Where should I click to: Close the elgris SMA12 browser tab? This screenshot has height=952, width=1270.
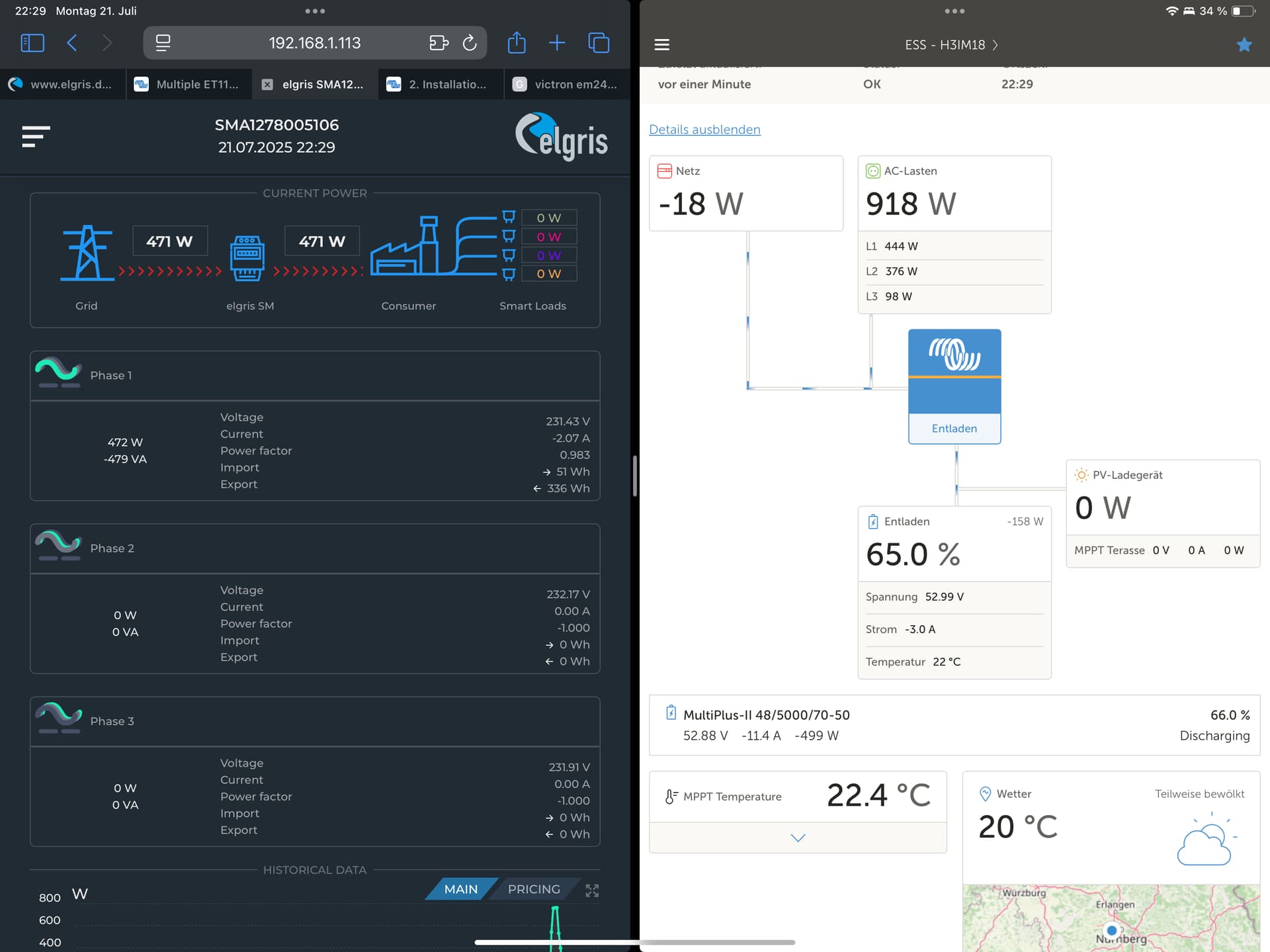pyautogui.click(x=267, y=85)
